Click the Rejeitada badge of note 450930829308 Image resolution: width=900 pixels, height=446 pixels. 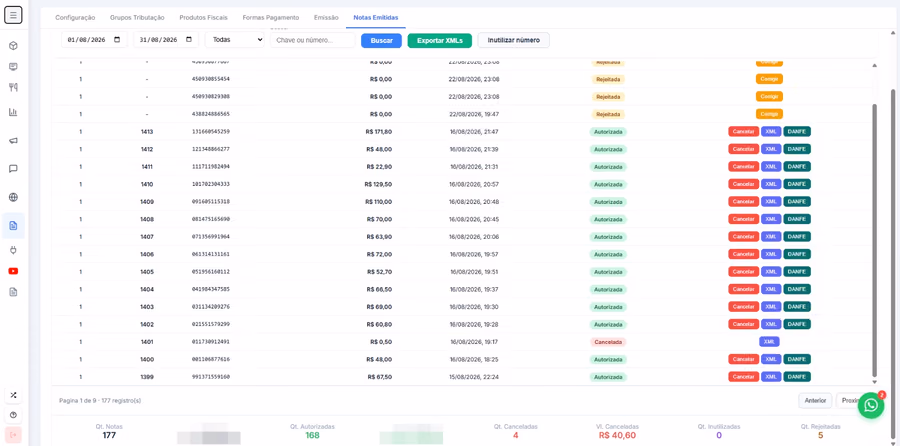[608, 96]
